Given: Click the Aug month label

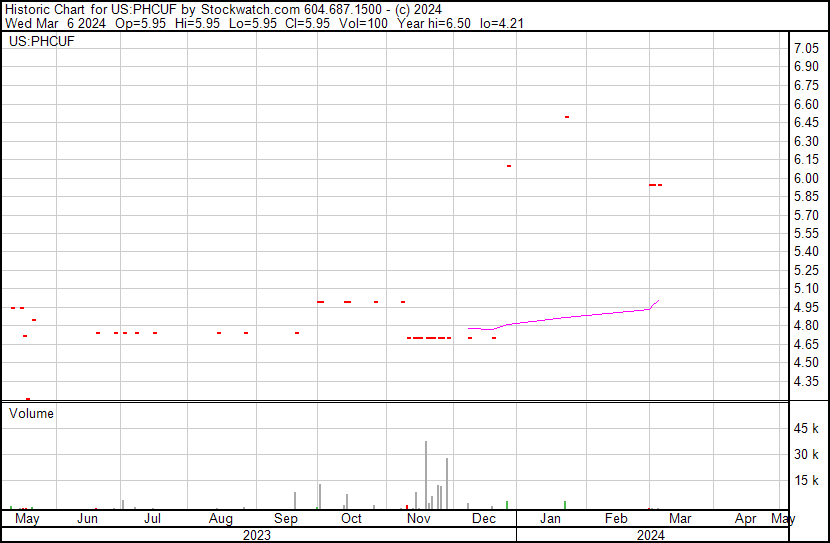Looking at the screenshot, I should (221, 518).
